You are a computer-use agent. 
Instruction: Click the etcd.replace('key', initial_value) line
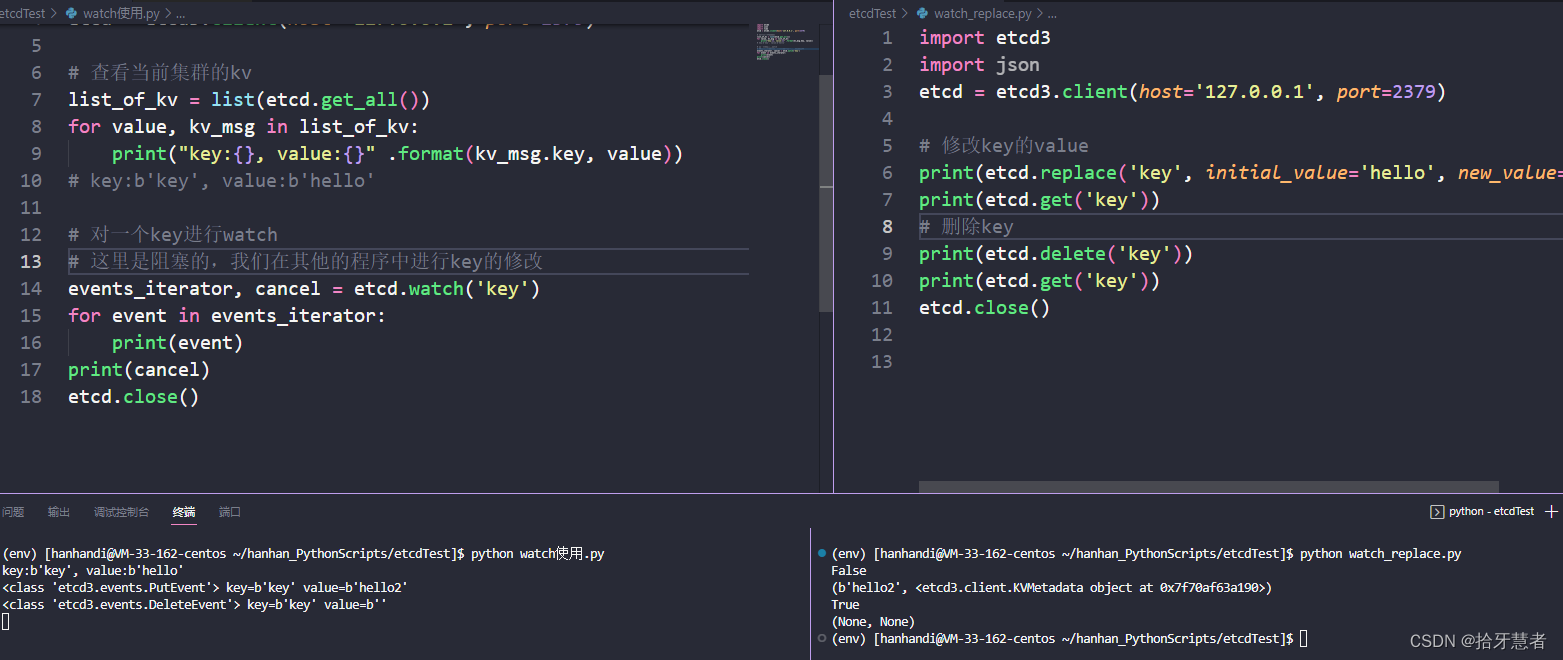coord(1240,173)
